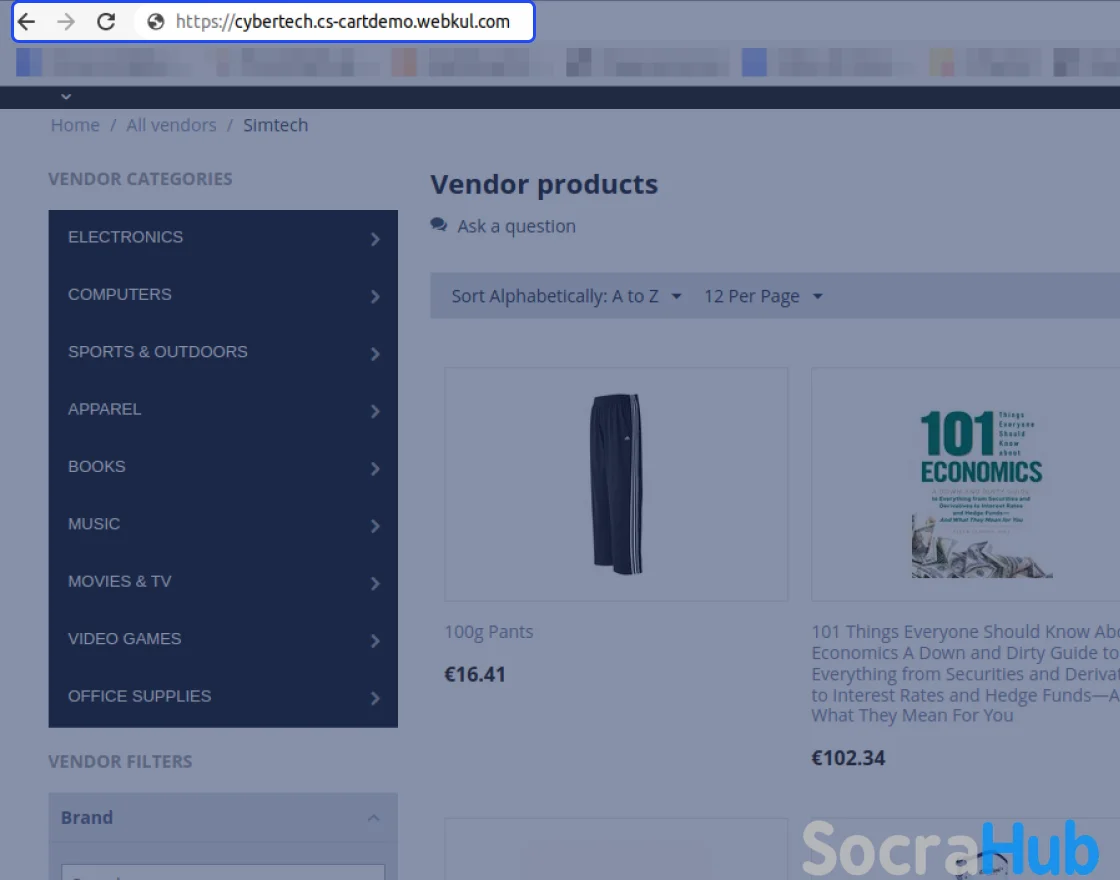1120x880 pixels.
Task: Click the 100g Pants product image
Action: (x=616, y=484)
